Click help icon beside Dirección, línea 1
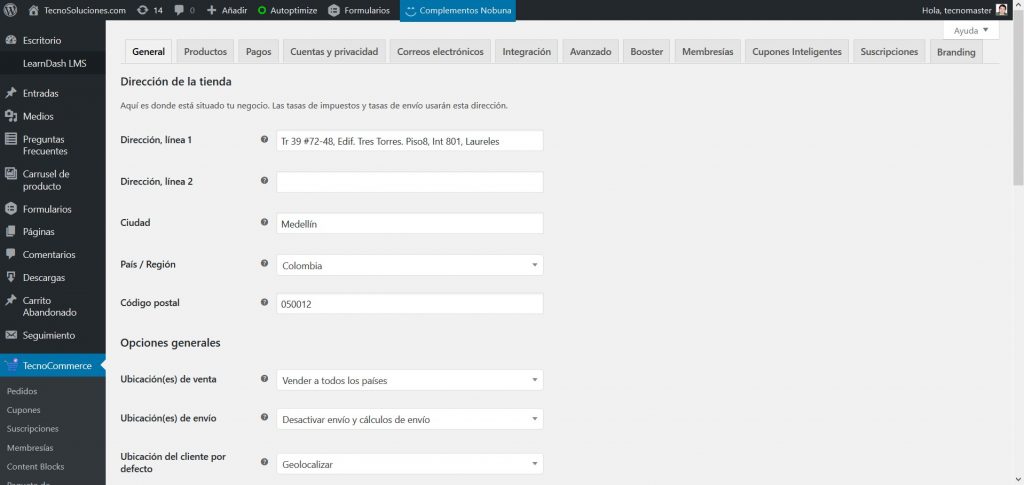 (x=264, y=140)
